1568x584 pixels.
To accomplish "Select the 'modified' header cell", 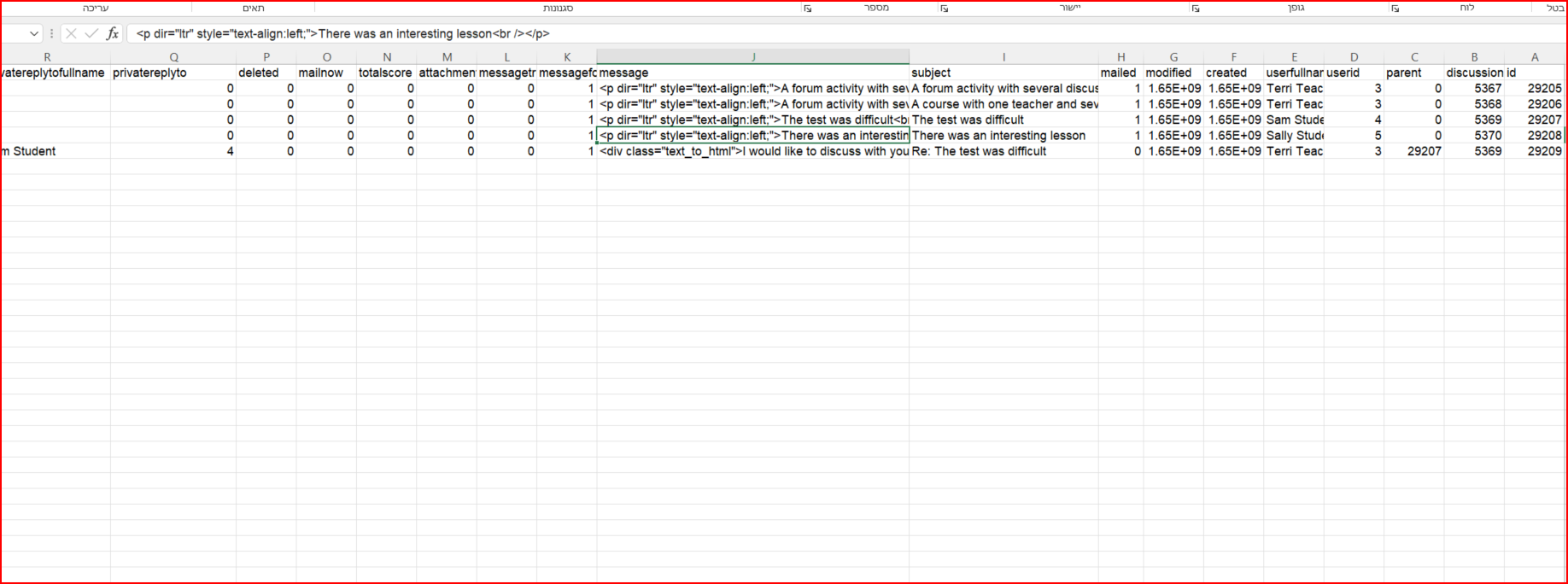I will point(1173,73).
